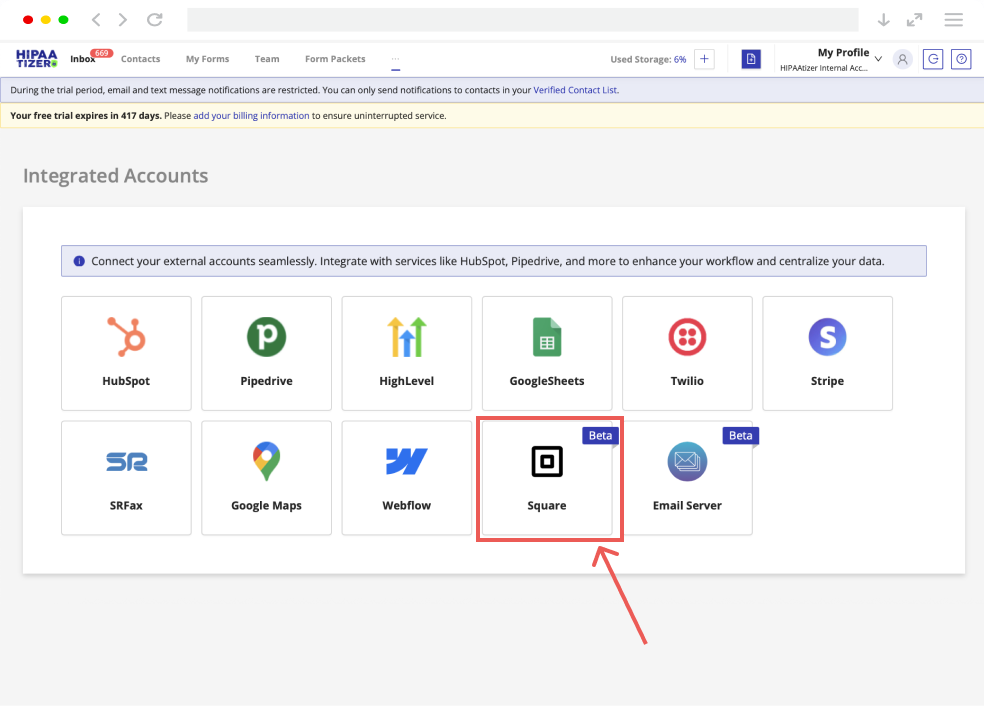Open the Pipedrive integration card
Viewport: 984px width, 706px height.
266,353
